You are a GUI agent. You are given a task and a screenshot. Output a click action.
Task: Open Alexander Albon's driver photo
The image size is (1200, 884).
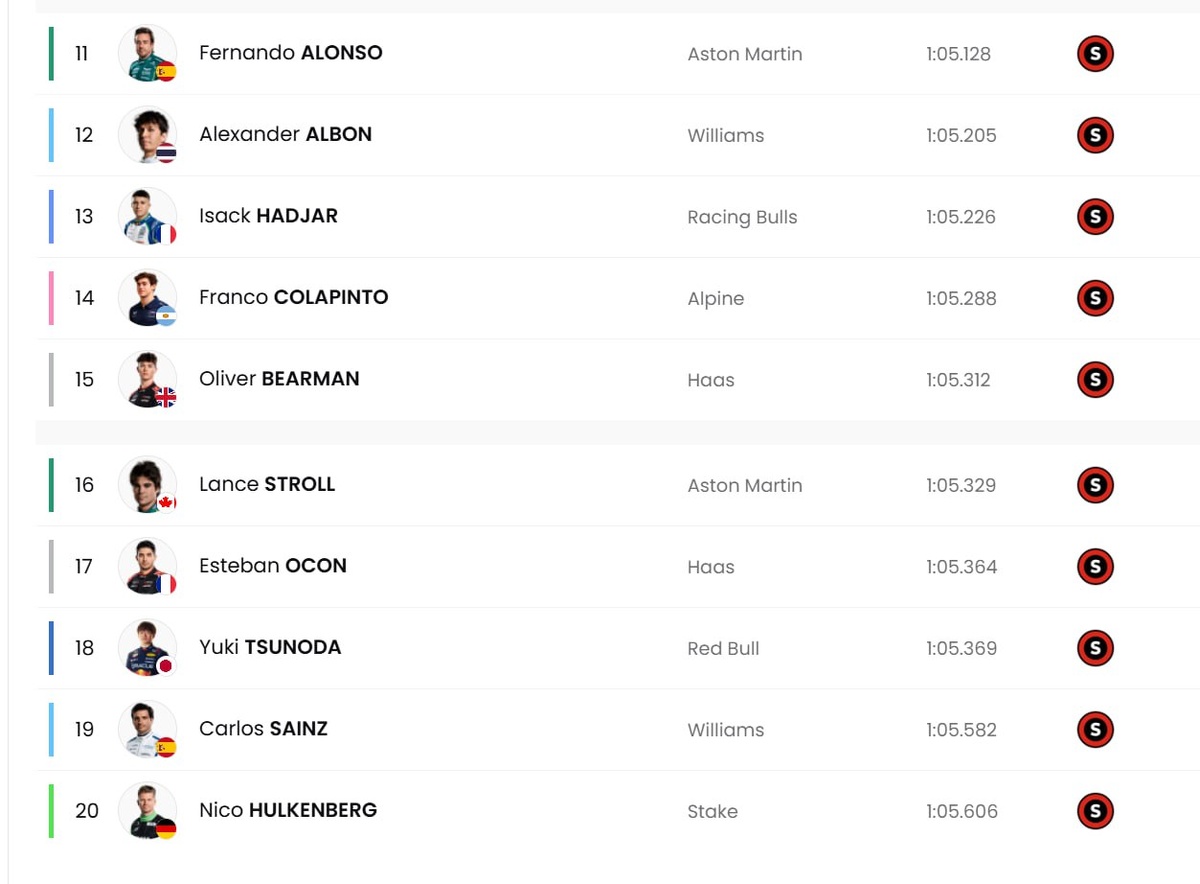147,135
